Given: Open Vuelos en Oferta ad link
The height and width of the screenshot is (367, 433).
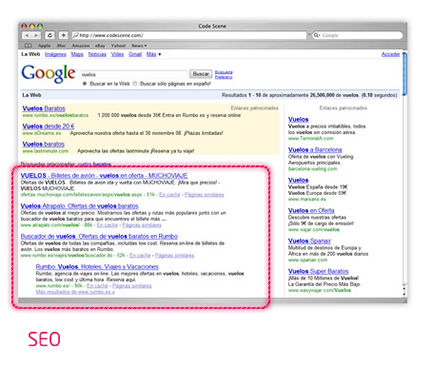Looking at the screenshot, I should click(x=311, y=210).
